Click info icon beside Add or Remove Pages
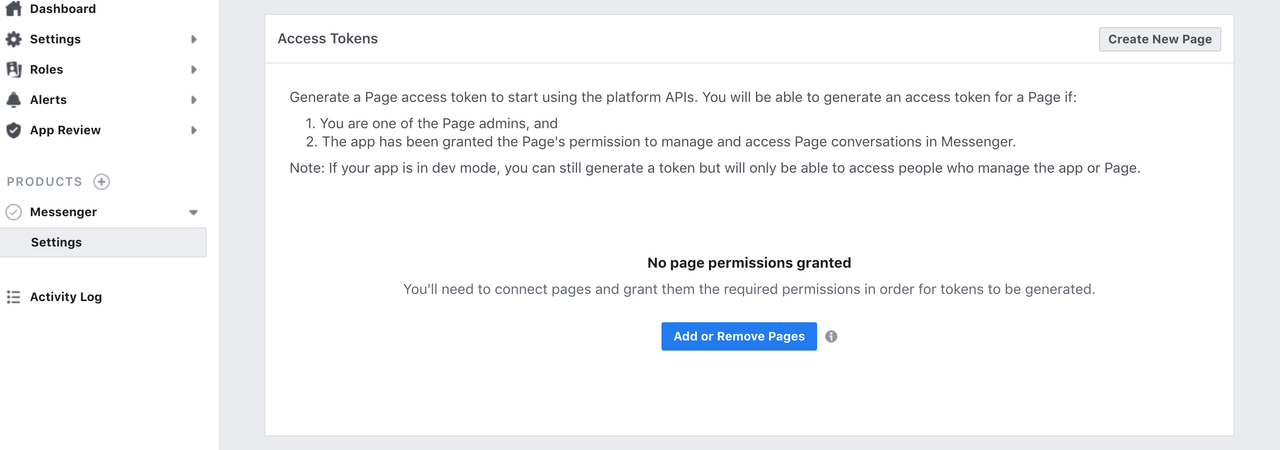This screenshot has width=1280, height=450. pyautogui.click(x=831, y=337)
